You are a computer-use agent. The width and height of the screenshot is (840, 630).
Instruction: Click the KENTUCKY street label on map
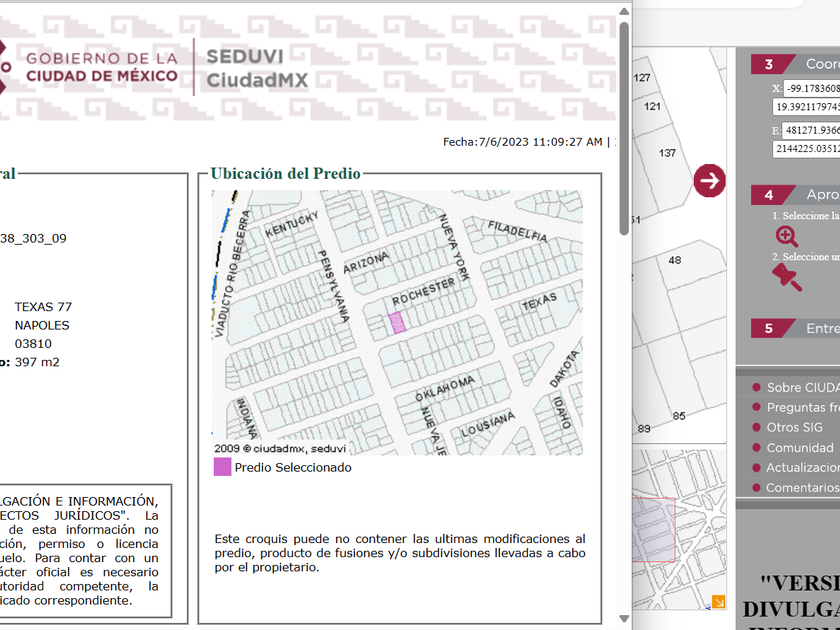pyautogui.click(x=292, y=224)
